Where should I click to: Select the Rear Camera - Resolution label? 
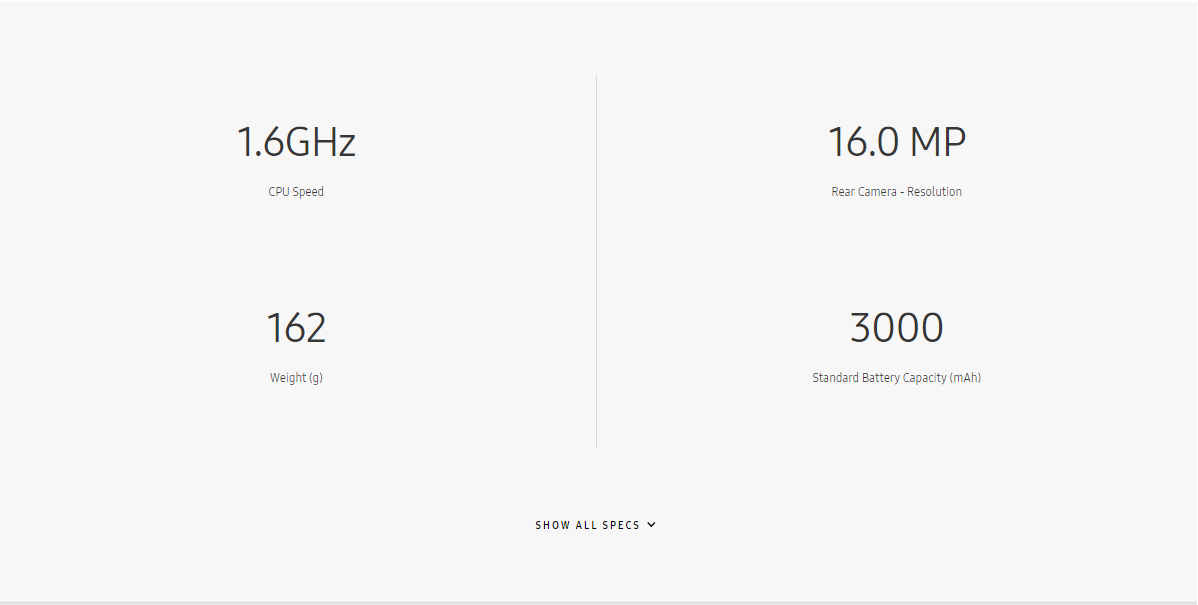(x=896, y=192)
